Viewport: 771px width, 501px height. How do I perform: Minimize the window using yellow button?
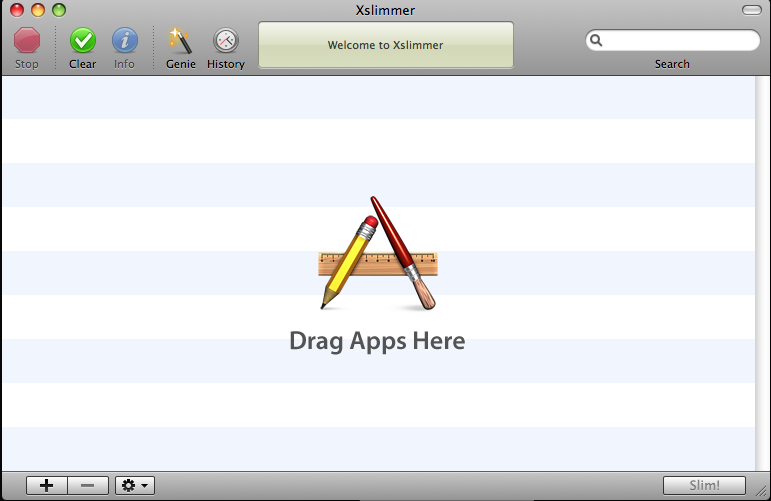tap(38, 10)
